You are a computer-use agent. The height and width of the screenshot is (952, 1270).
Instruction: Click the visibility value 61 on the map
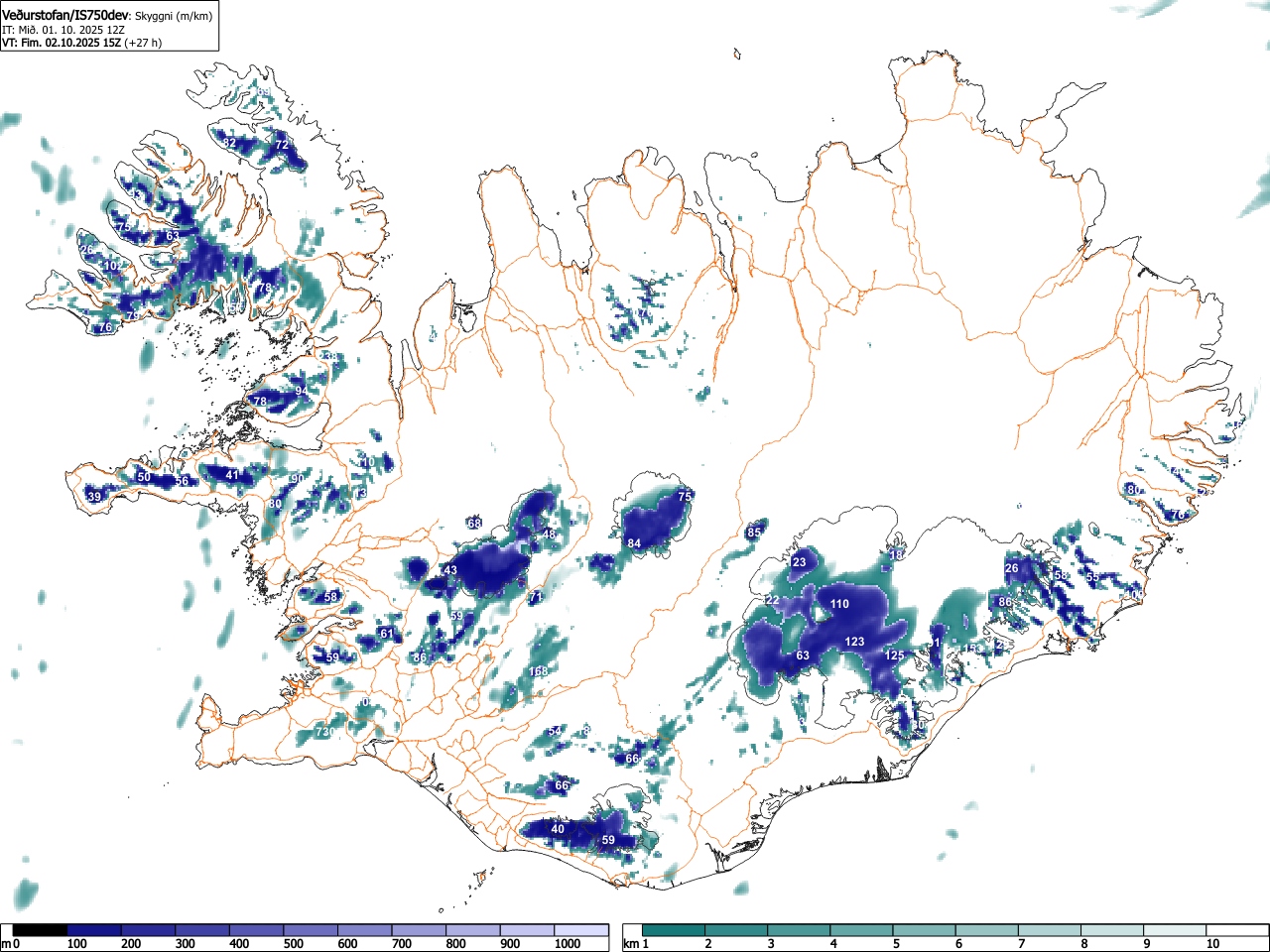(x=387, y=634)
